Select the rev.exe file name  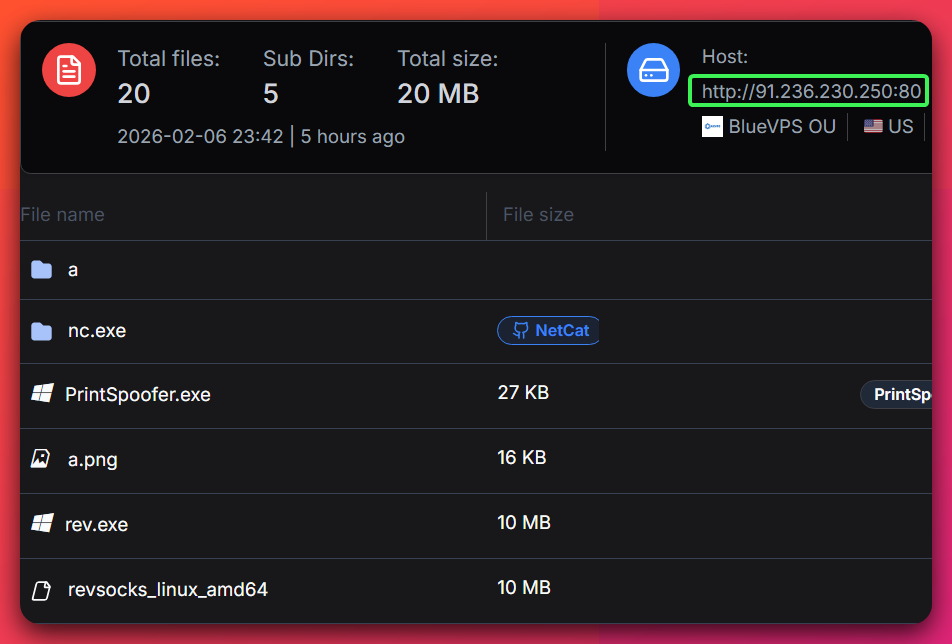coord(97,524)
